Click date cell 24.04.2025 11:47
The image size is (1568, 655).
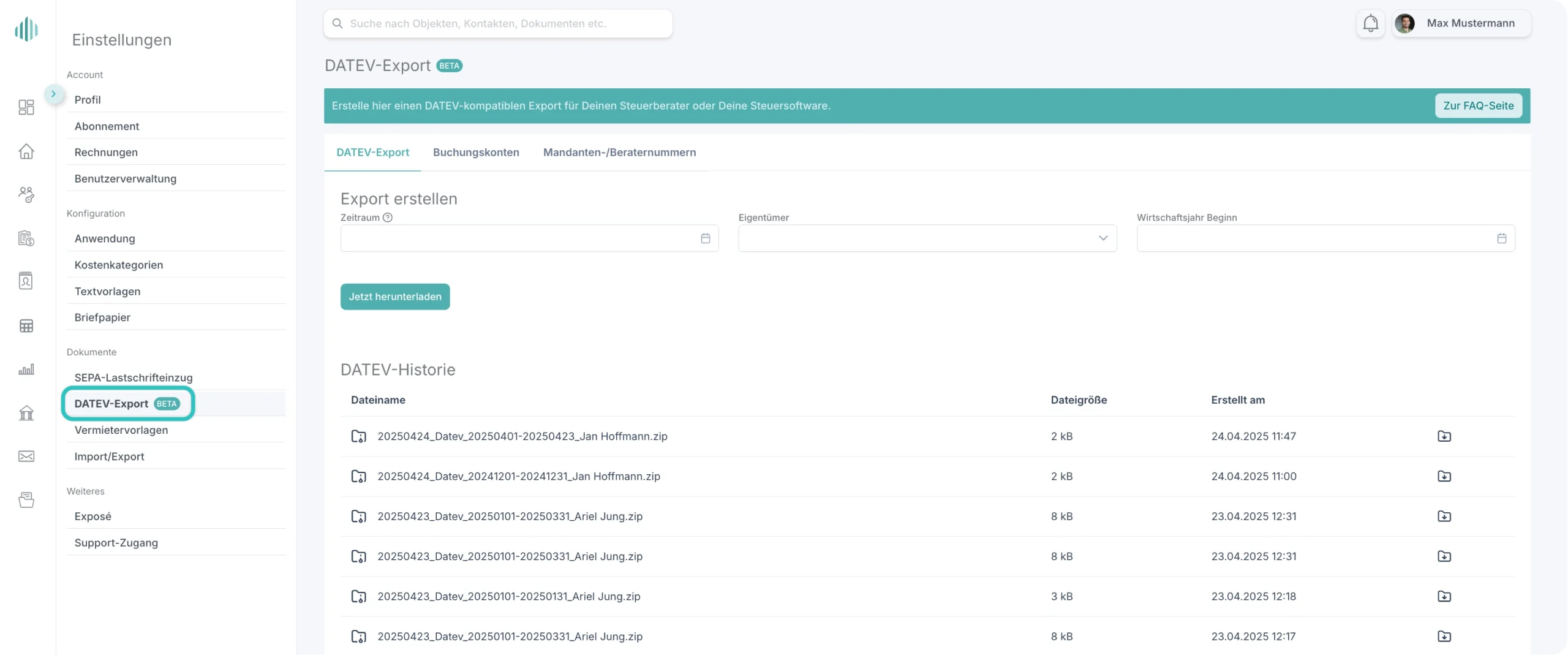pos(1253,436)
